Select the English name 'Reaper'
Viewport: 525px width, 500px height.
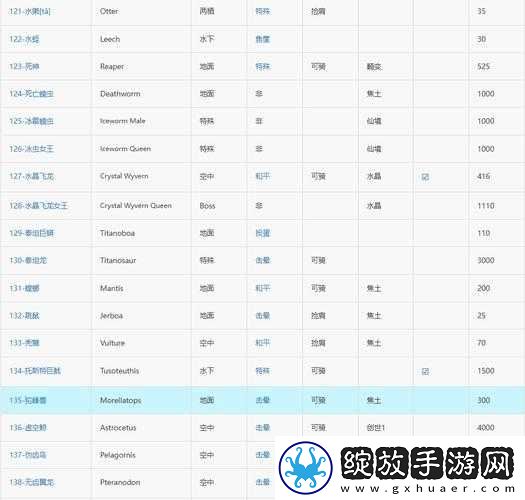[x=112, y=67]
